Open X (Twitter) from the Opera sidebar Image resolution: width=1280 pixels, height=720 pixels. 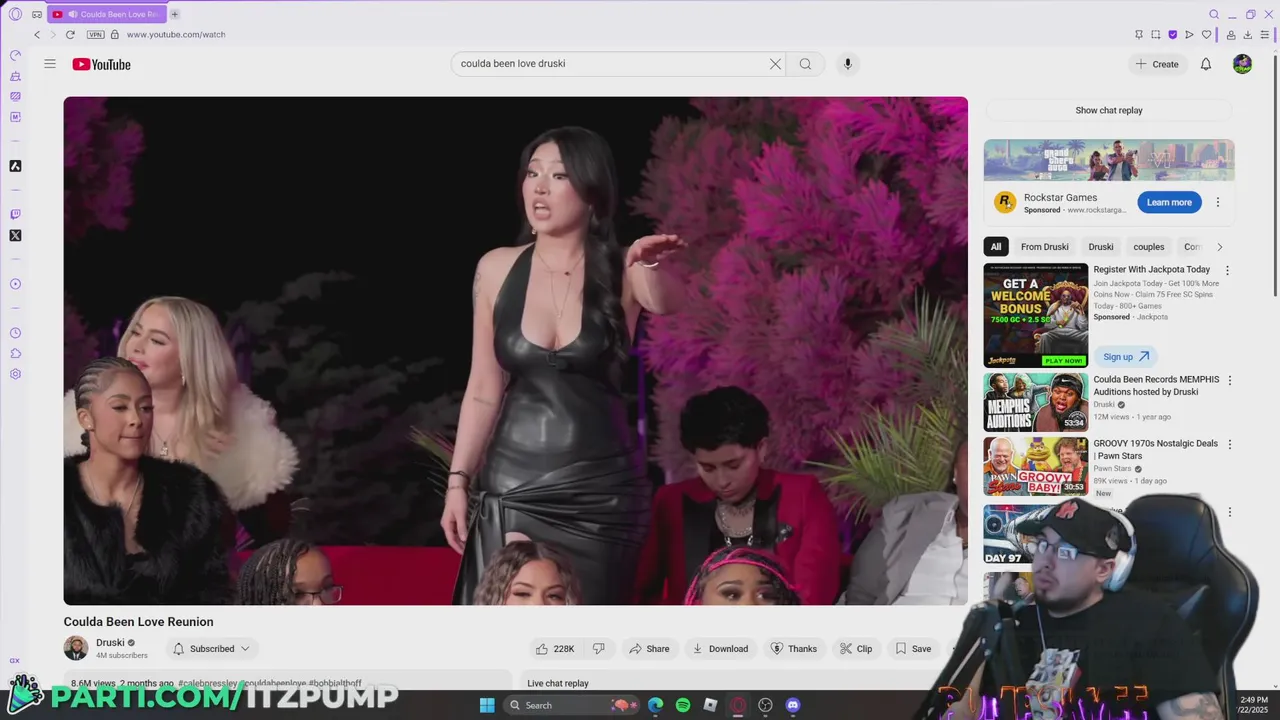[15, 236]
